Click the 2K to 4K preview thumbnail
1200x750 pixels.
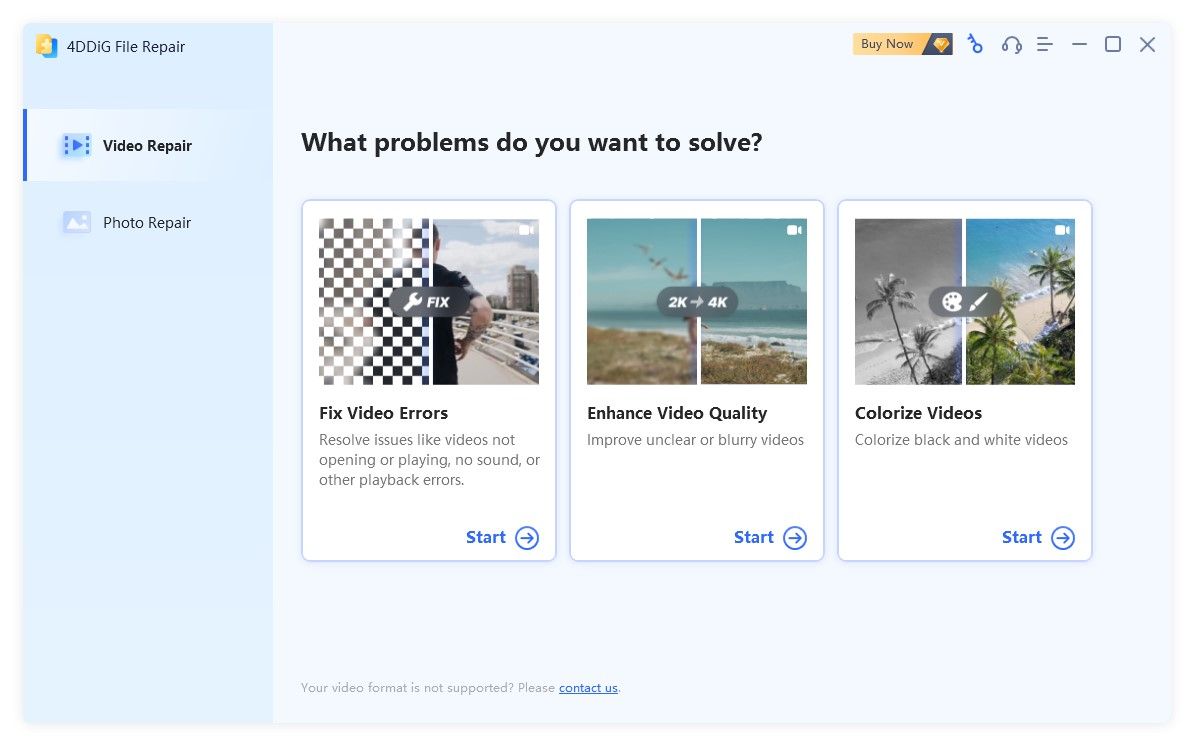click(696, 301)
